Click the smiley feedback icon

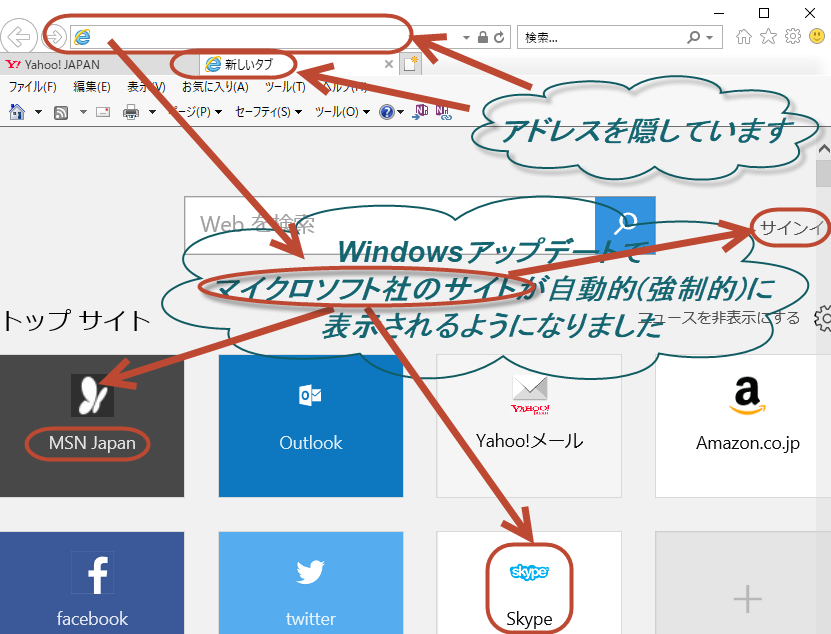(817, 36)
